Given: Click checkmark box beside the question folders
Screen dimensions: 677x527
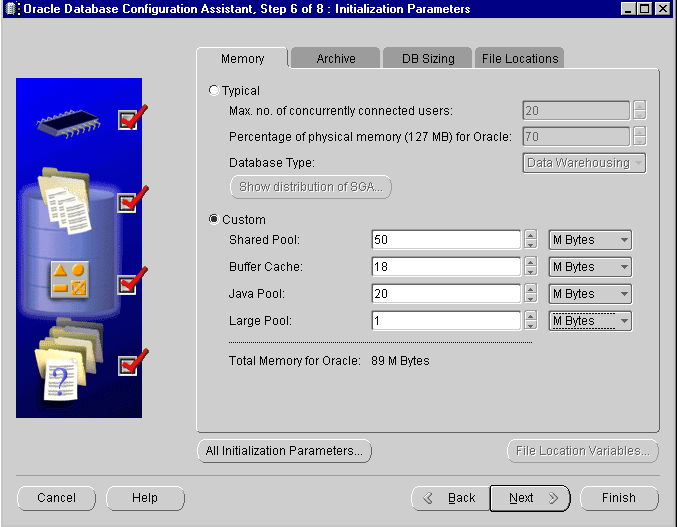Looking at the screenshot, I should 129,365.
